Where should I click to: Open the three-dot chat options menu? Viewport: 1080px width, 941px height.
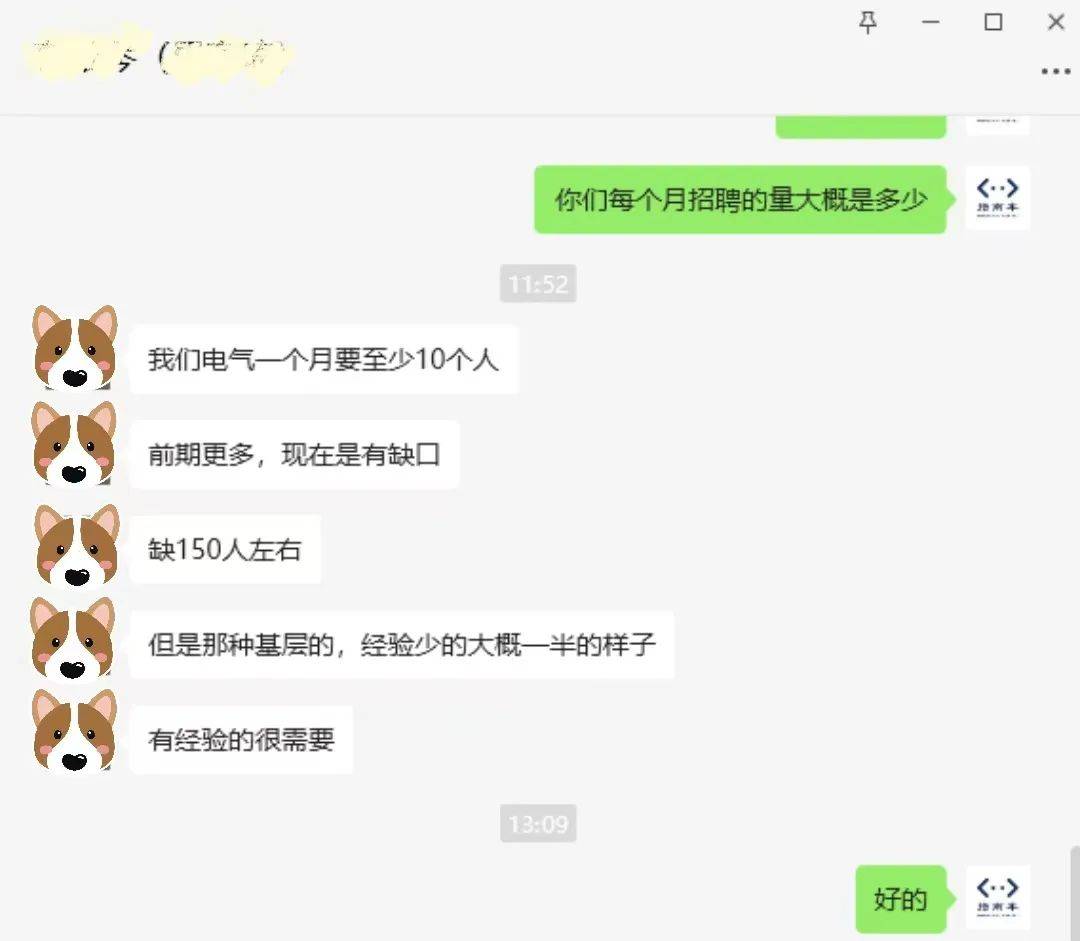tap(1055, 71)
